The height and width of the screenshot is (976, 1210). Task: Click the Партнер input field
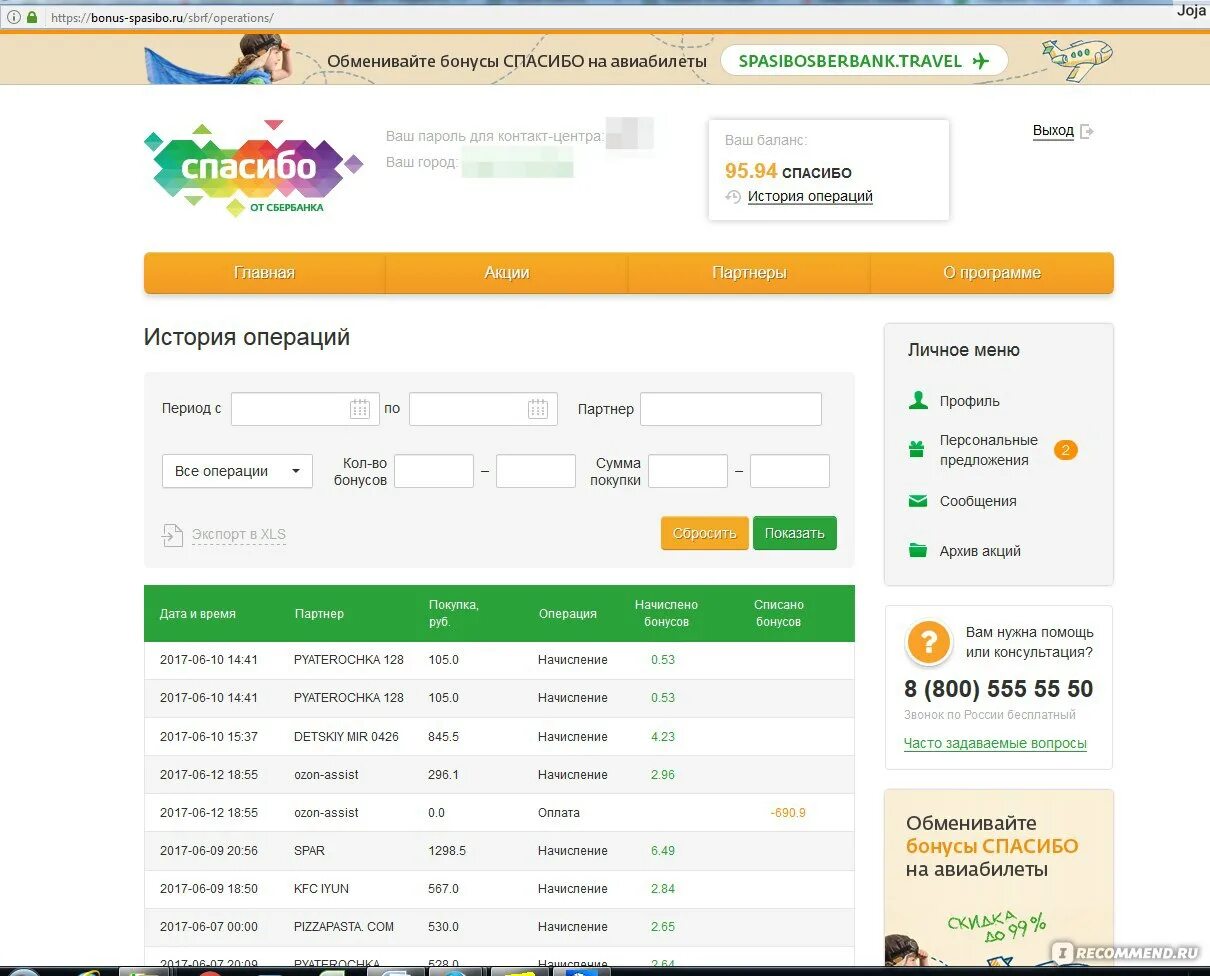tap(731, 409)
